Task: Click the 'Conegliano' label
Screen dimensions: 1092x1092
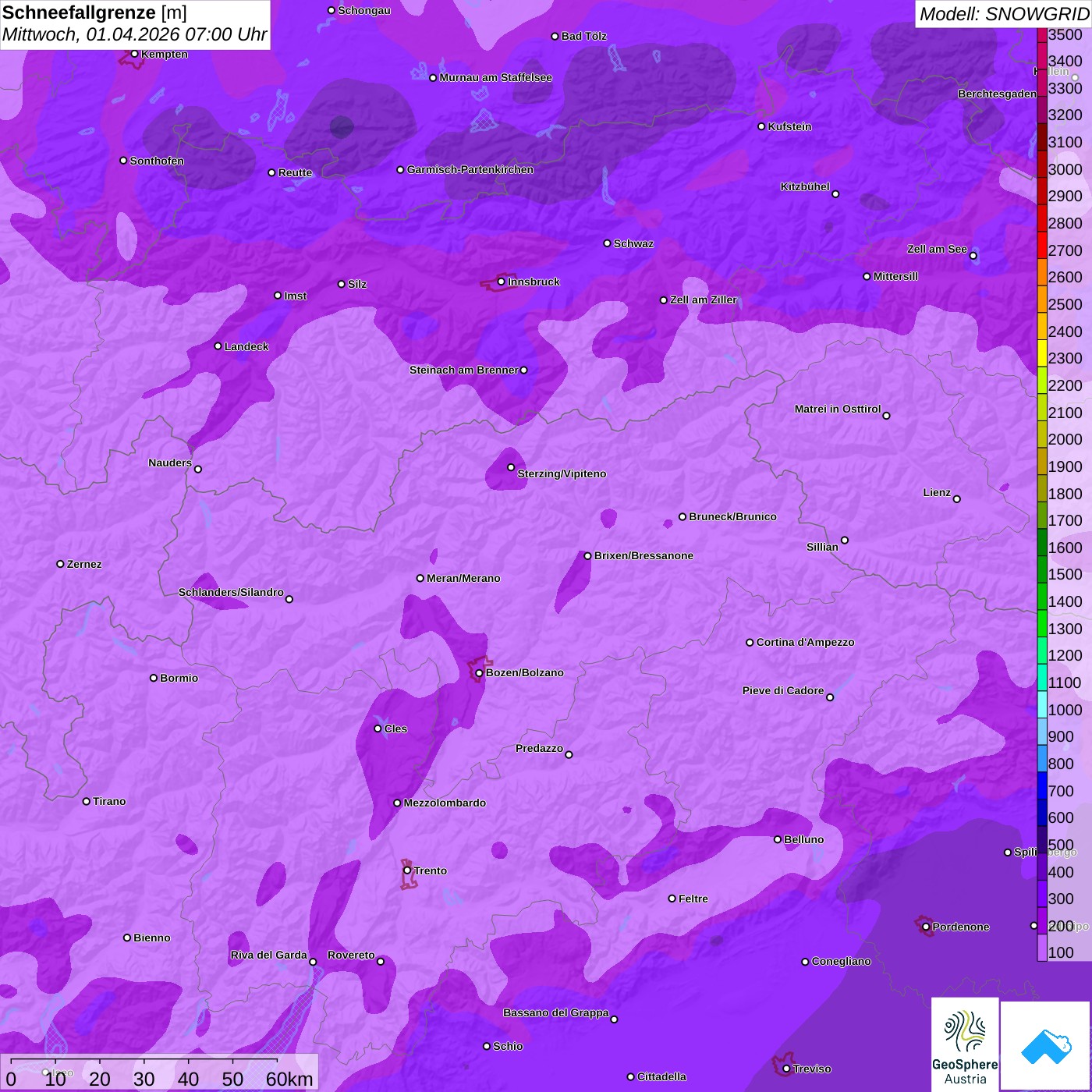Action: [x=841, y=961]
